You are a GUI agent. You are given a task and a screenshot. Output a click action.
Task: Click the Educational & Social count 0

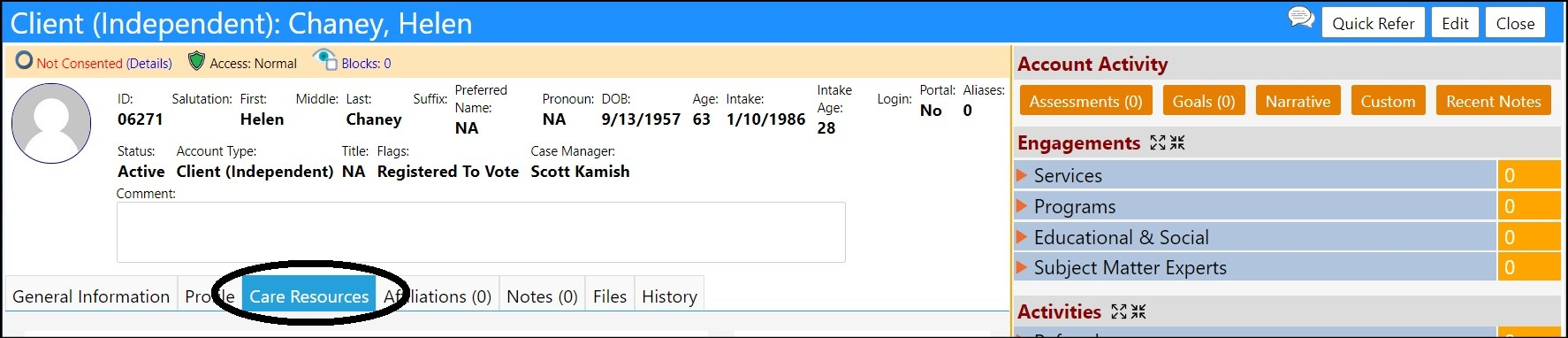click(x=1528, y=237)
